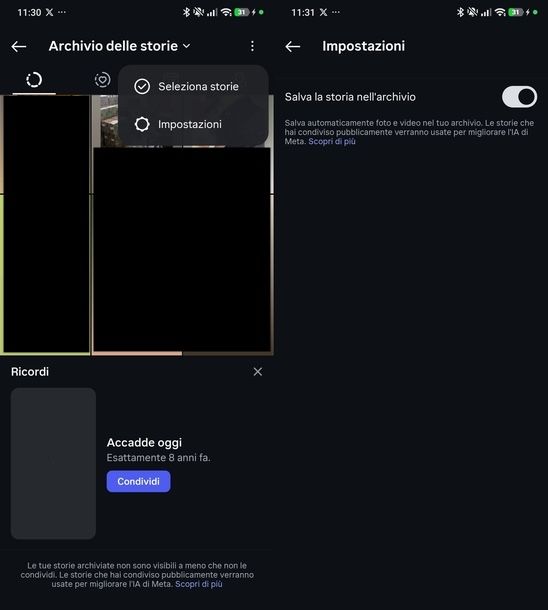Viewport: 548px width, 610px height.
Task: Choose Seleziona storie menu entry
Action: click(193, 86)
